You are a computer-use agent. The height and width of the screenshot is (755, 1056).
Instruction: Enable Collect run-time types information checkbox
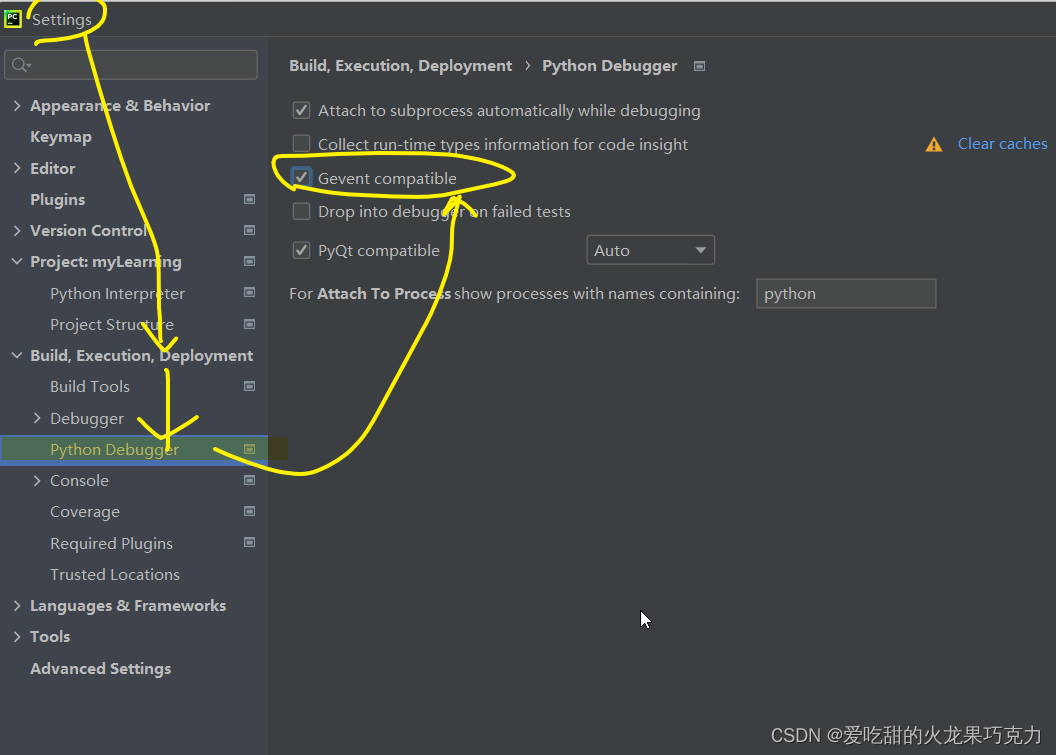(x=302, y=143)
